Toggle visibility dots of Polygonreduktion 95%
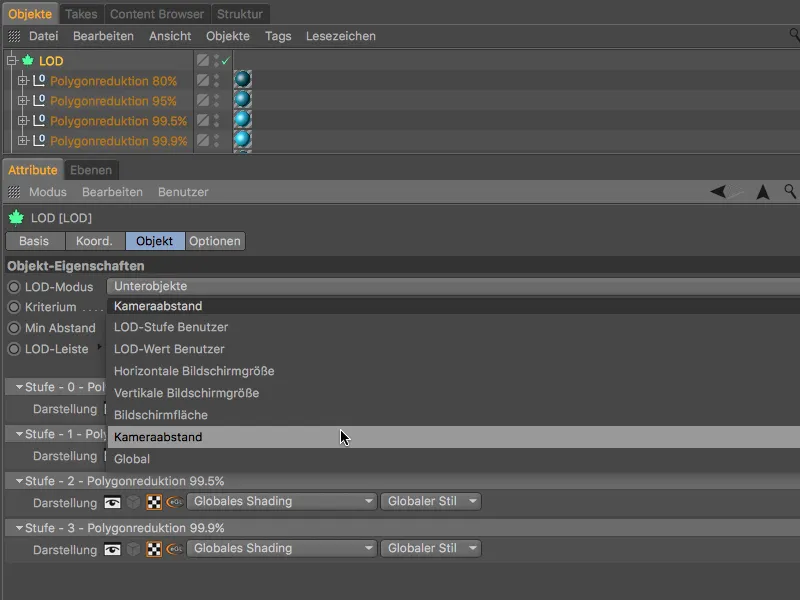800x600 pixels. coord(216,101)
